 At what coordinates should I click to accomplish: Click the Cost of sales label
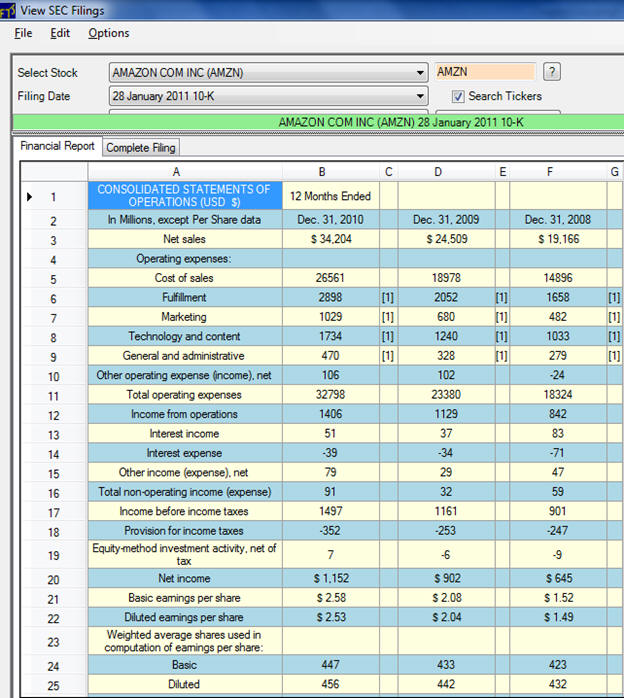(185, 278)
